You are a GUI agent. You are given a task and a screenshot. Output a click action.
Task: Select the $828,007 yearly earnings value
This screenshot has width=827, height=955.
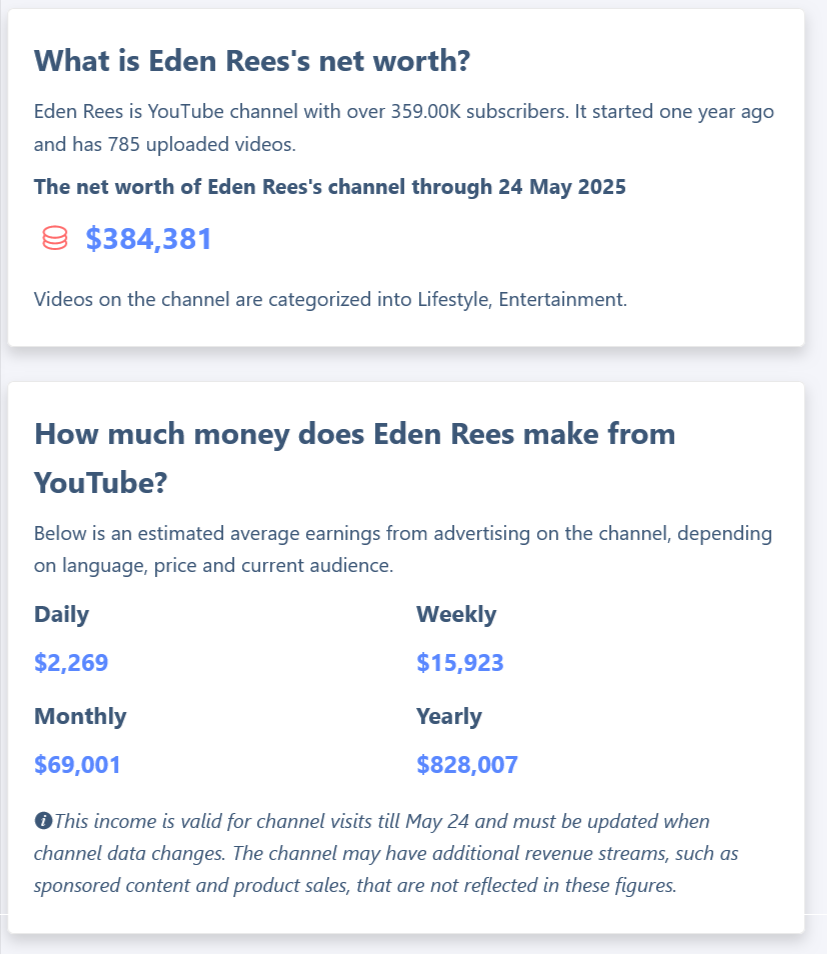click(467, 765)
